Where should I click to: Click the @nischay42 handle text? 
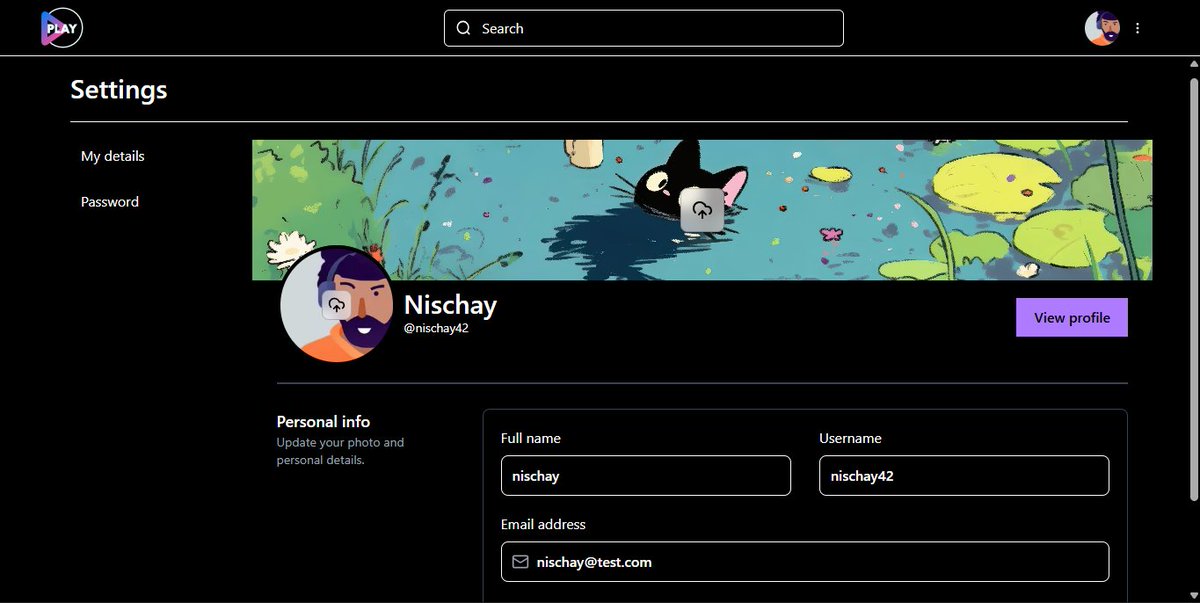[436, 328]
